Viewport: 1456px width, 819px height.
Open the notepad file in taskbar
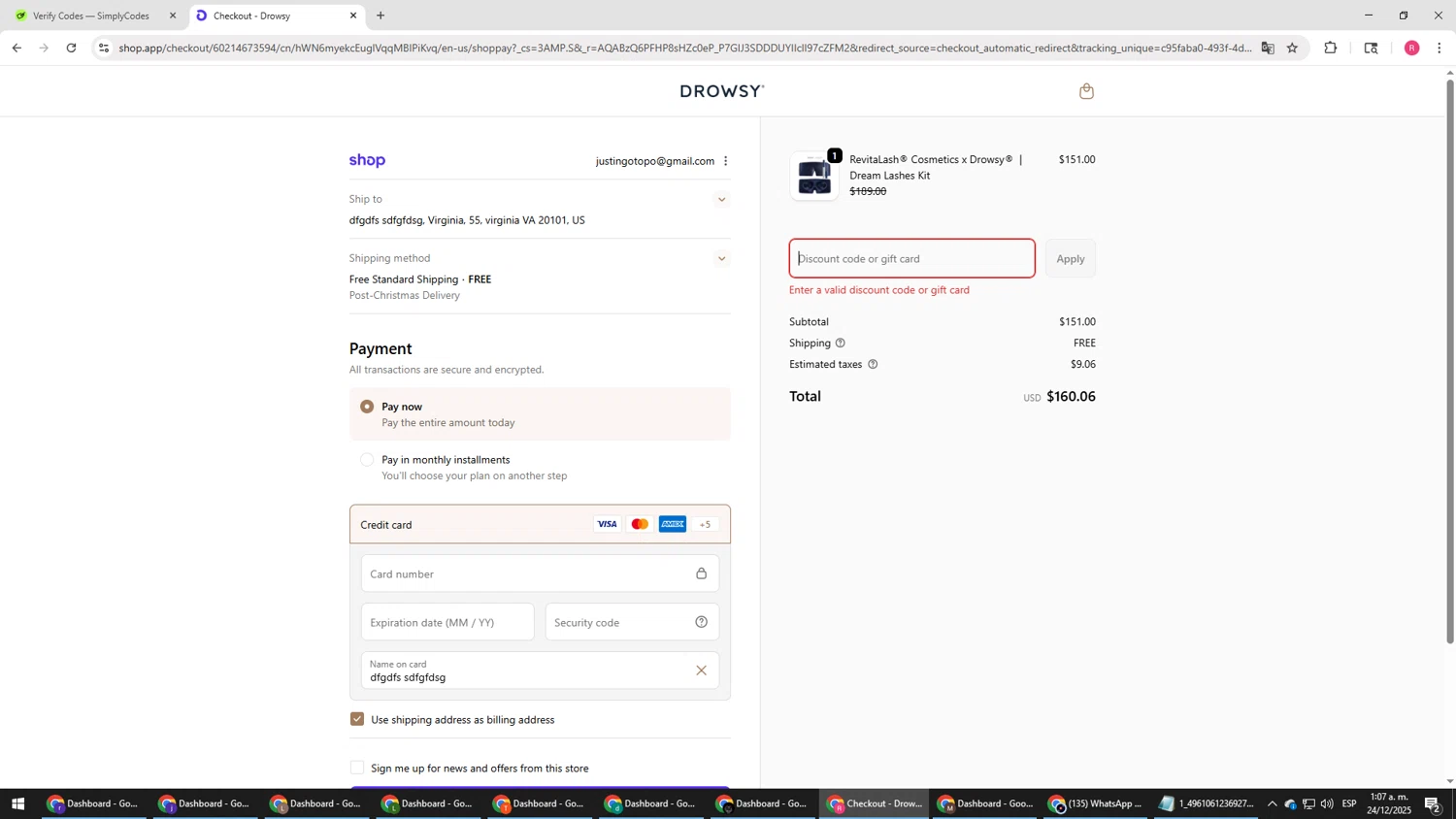click(x=1208, y=803)
